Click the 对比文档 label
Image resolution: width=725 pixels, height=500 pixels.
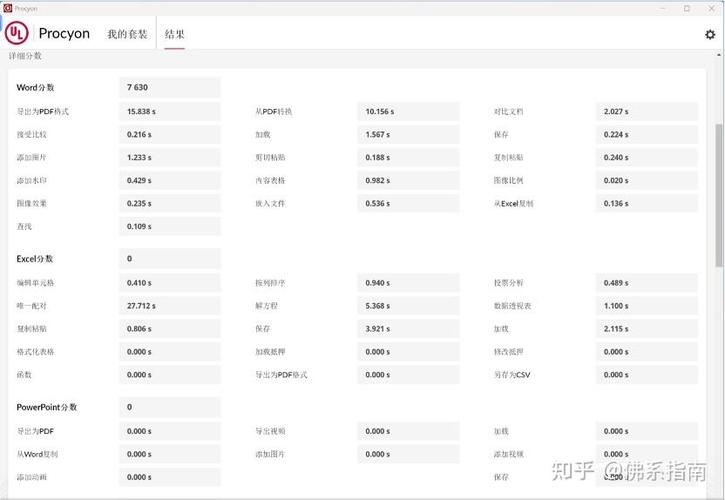pos(508,111)
